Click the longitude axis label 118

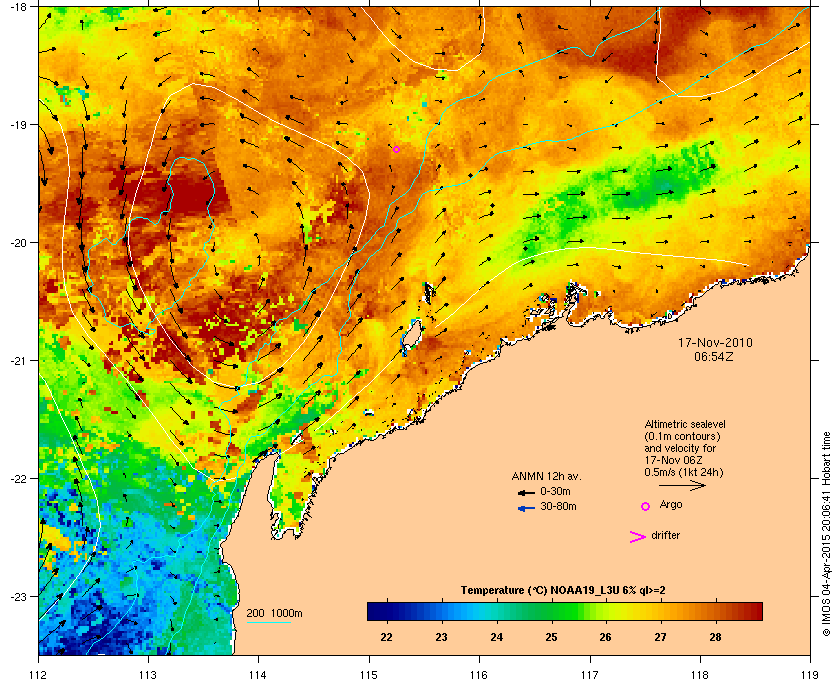point(700,674)
